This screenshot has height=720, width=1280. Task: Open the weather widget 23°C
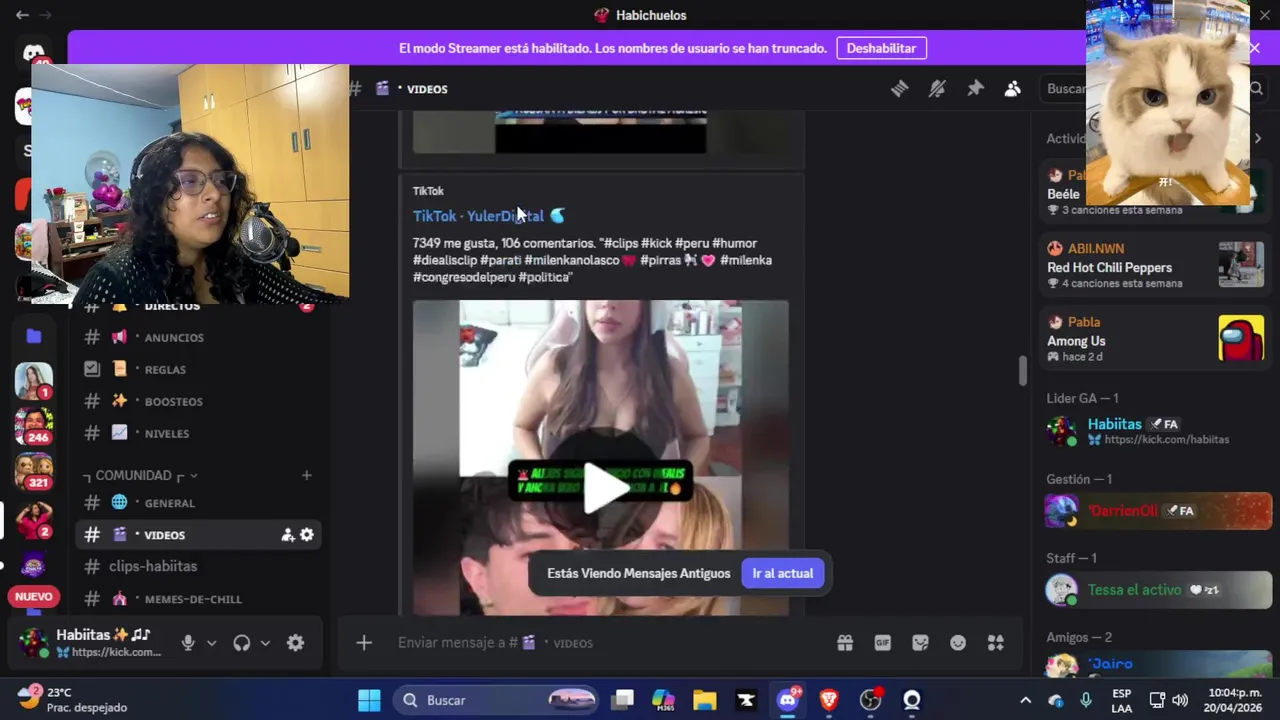[x=72, y=699]
